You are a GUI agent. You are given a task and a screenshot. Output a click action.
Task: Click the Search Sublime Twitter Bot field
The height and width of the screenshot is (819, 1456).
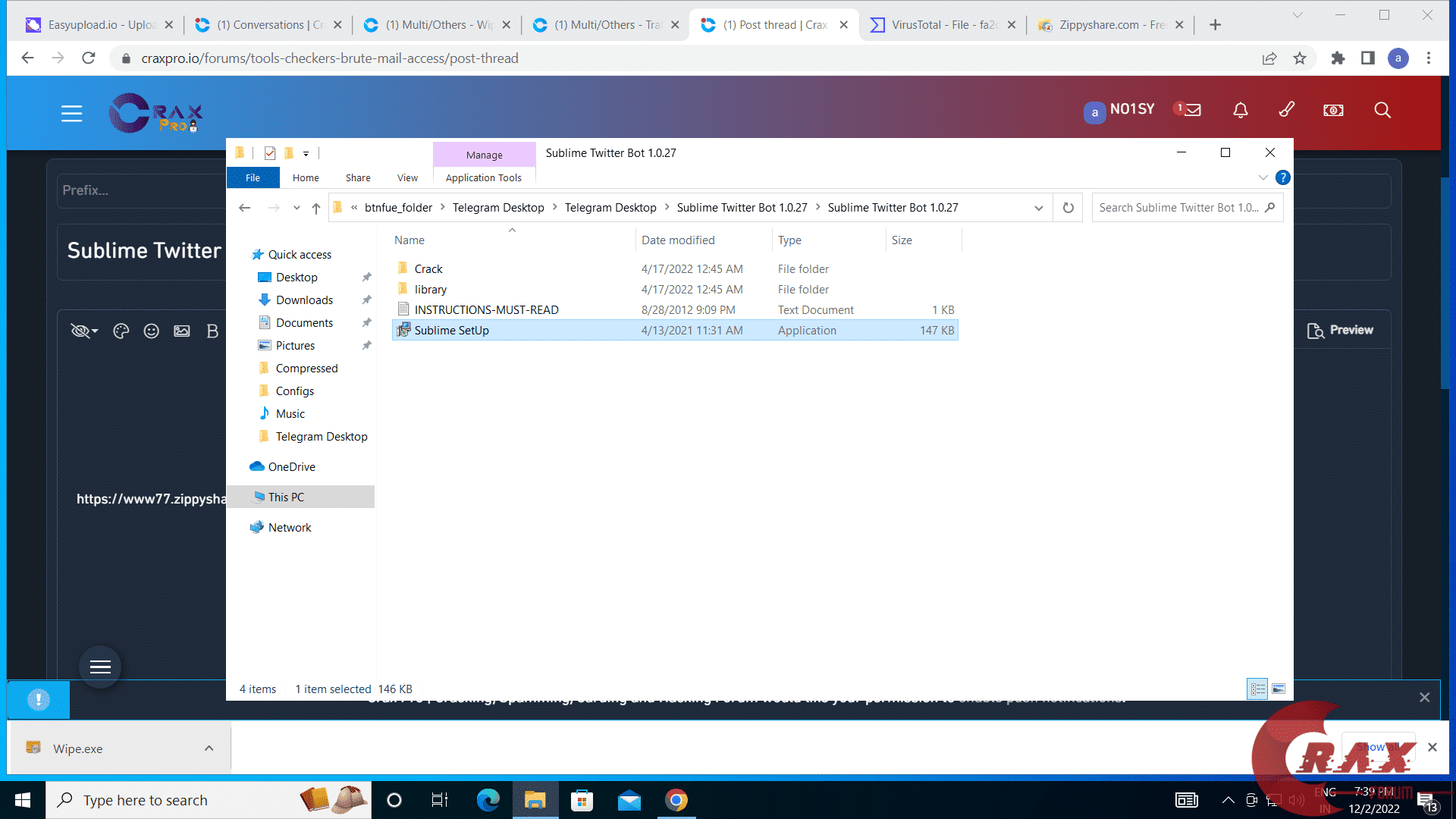click(1188, 208)
